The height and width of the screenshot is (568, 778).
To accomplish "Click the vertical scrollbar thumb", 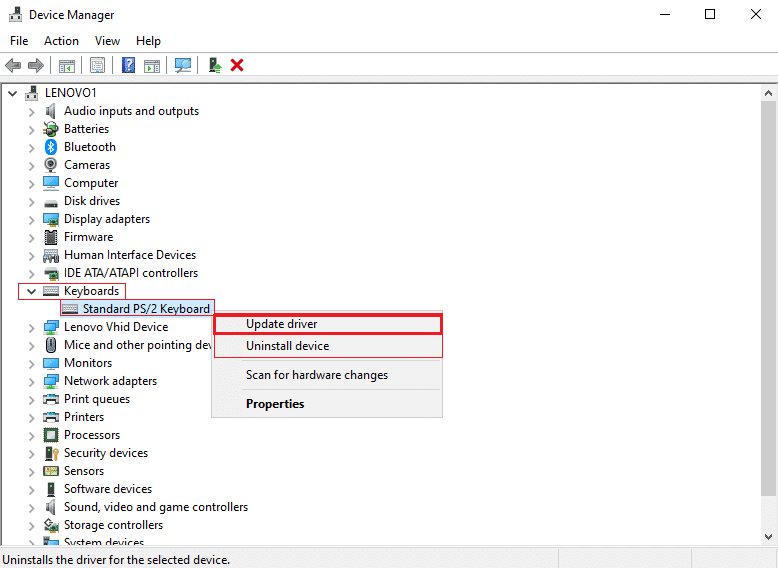I will 768,298.
